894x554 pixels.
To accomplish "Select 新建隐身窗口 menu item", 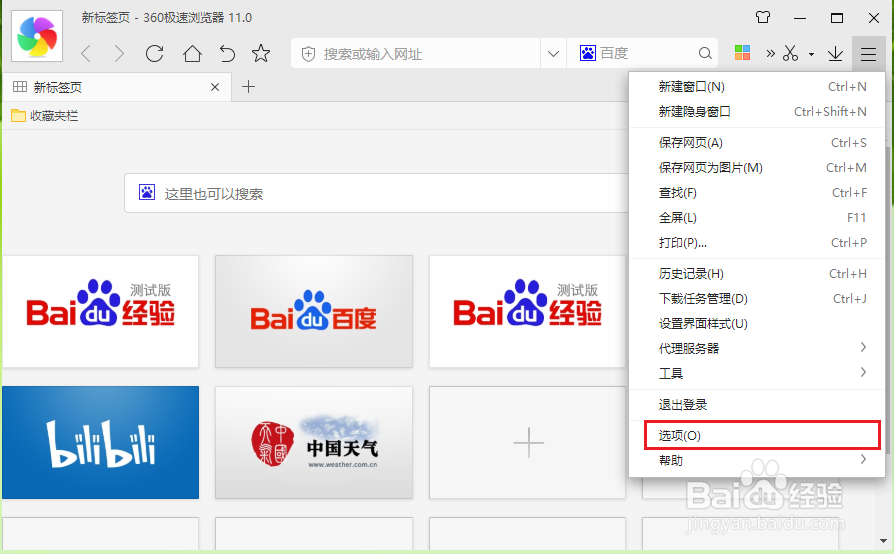I will pos(757,112).
